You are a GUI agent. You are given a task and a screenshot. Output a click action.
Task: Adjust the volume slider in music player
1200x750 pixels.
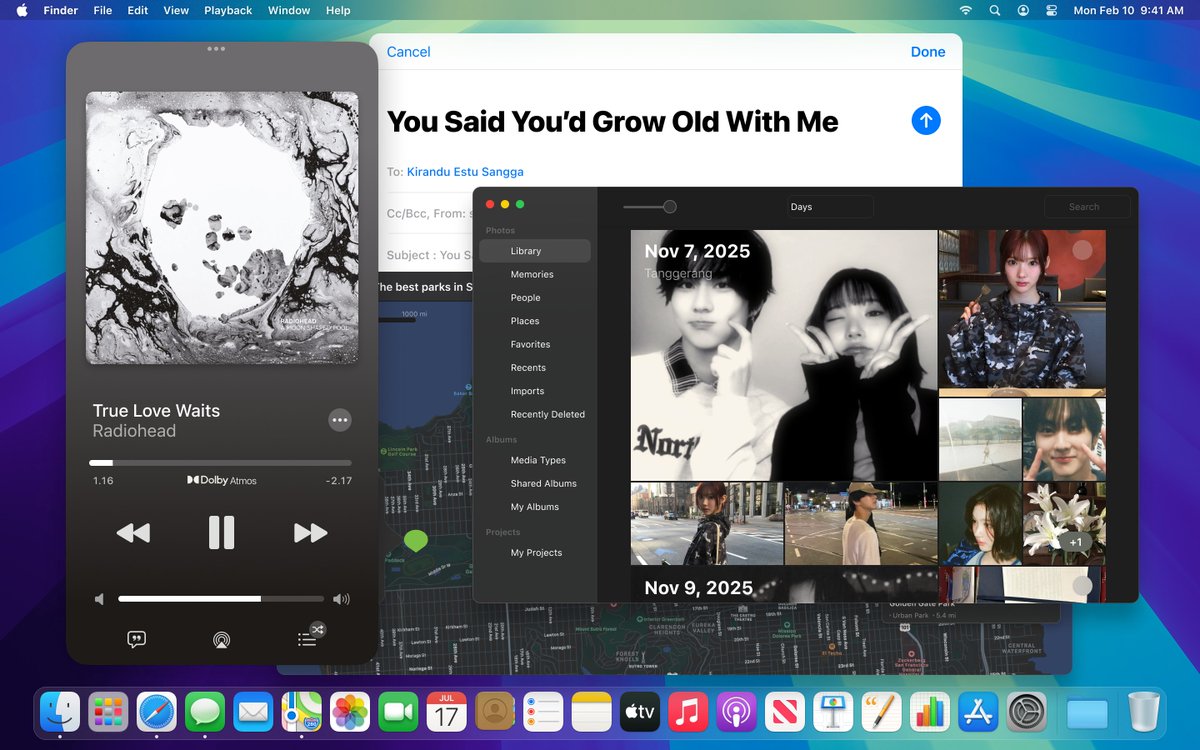(221, 599)
